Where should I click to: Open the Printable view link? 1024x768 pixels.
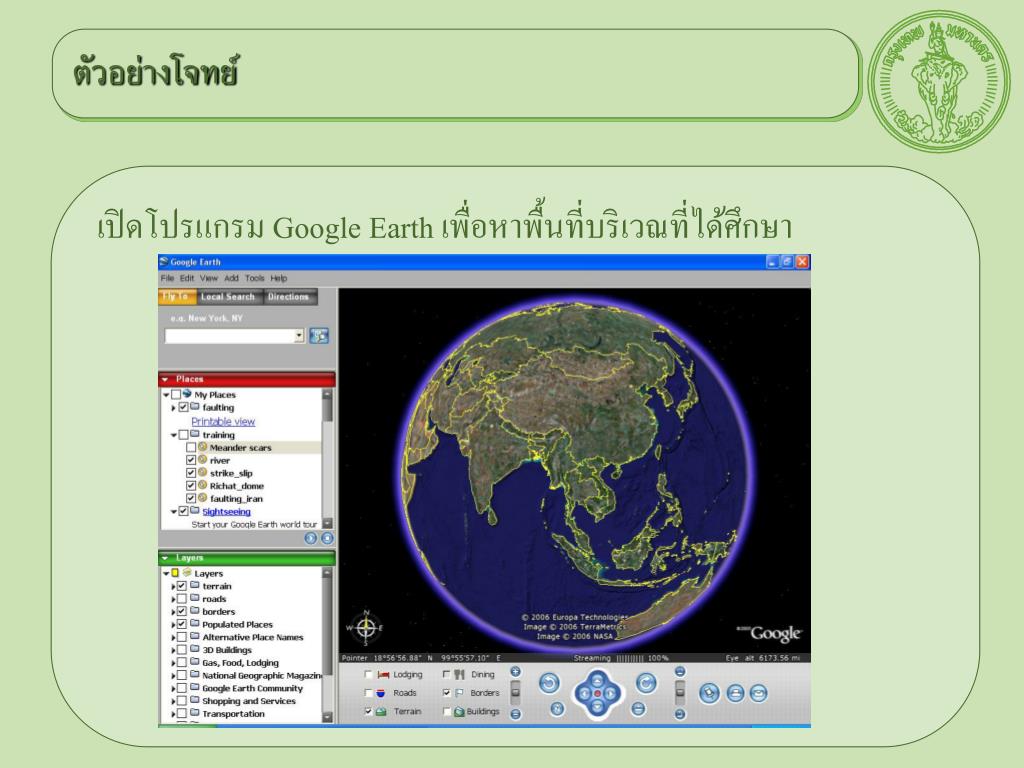tap(223, 422)
